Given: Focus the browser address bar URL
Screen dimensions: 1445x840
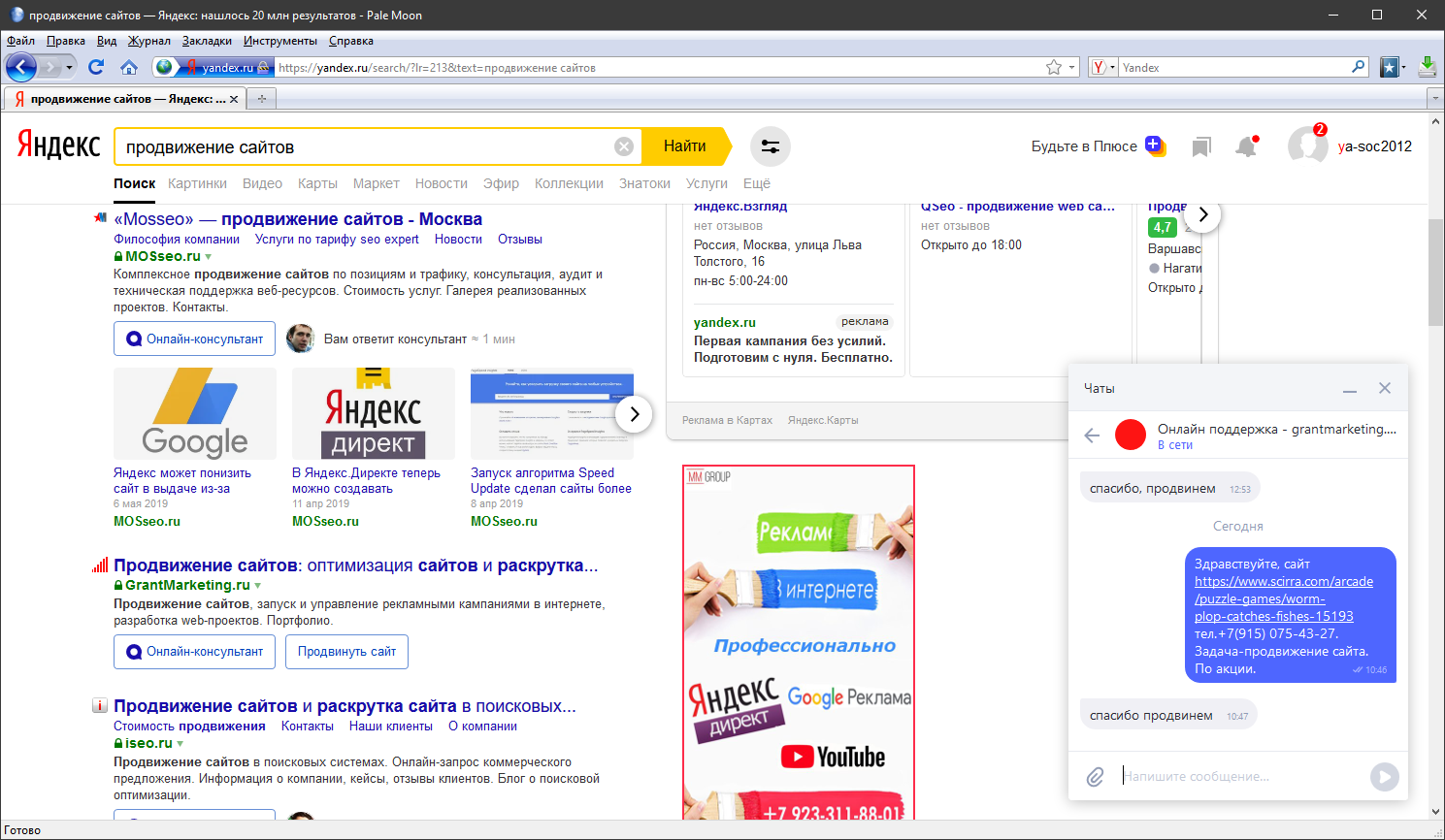Looking at the screenshot, I should click(x=660, y=67).
